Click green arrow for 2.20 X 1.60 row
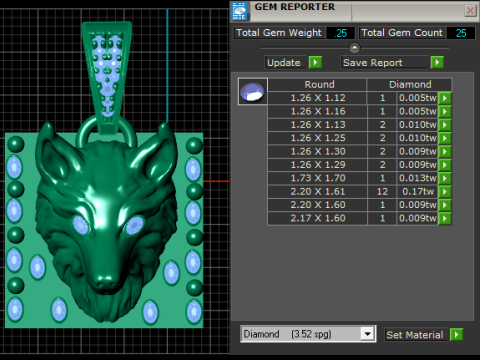This screenshot has width=480, height=360. click(445, 205)
